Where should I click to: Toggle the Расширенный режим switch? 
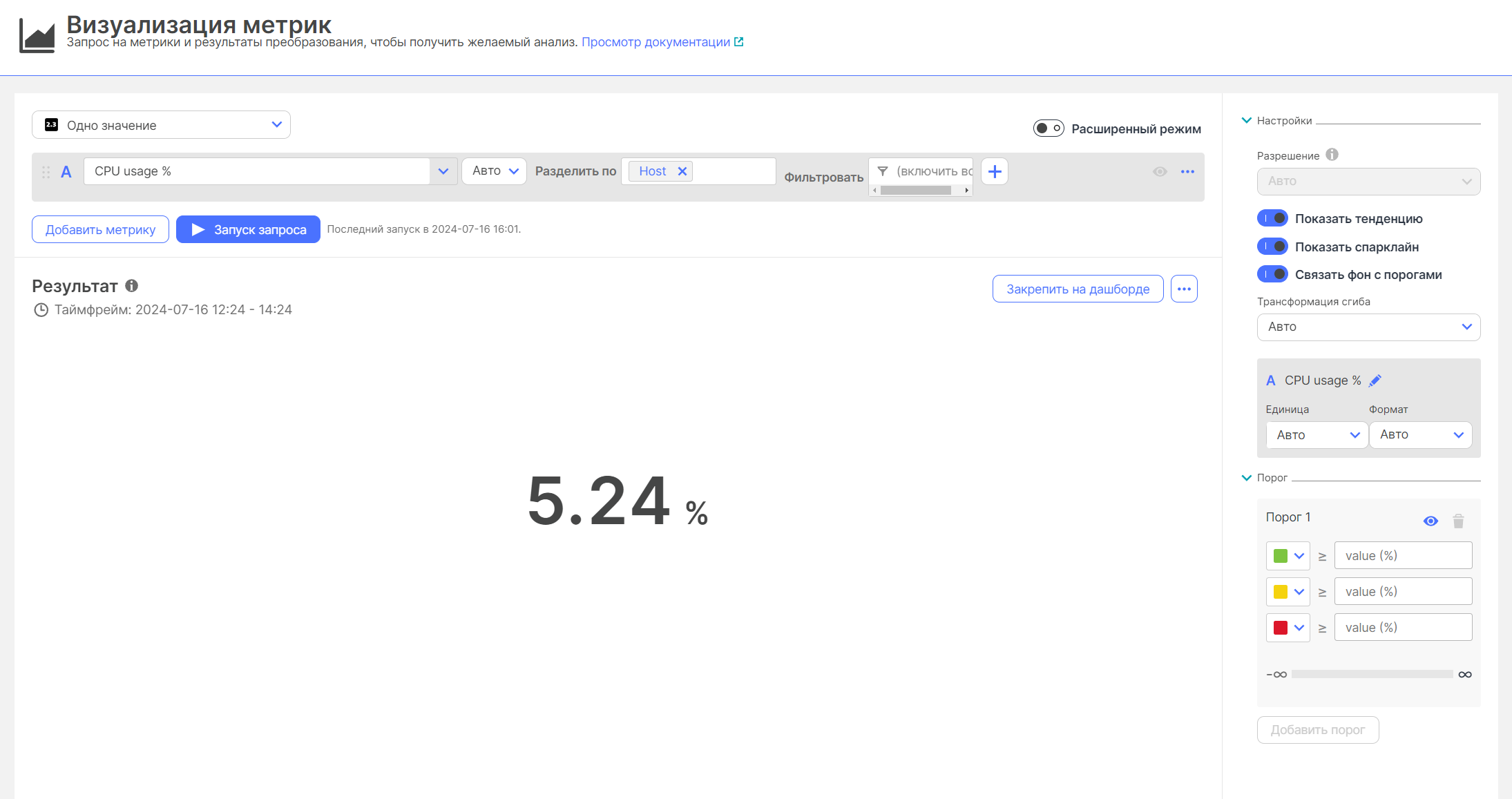(x=1048, y=128)
